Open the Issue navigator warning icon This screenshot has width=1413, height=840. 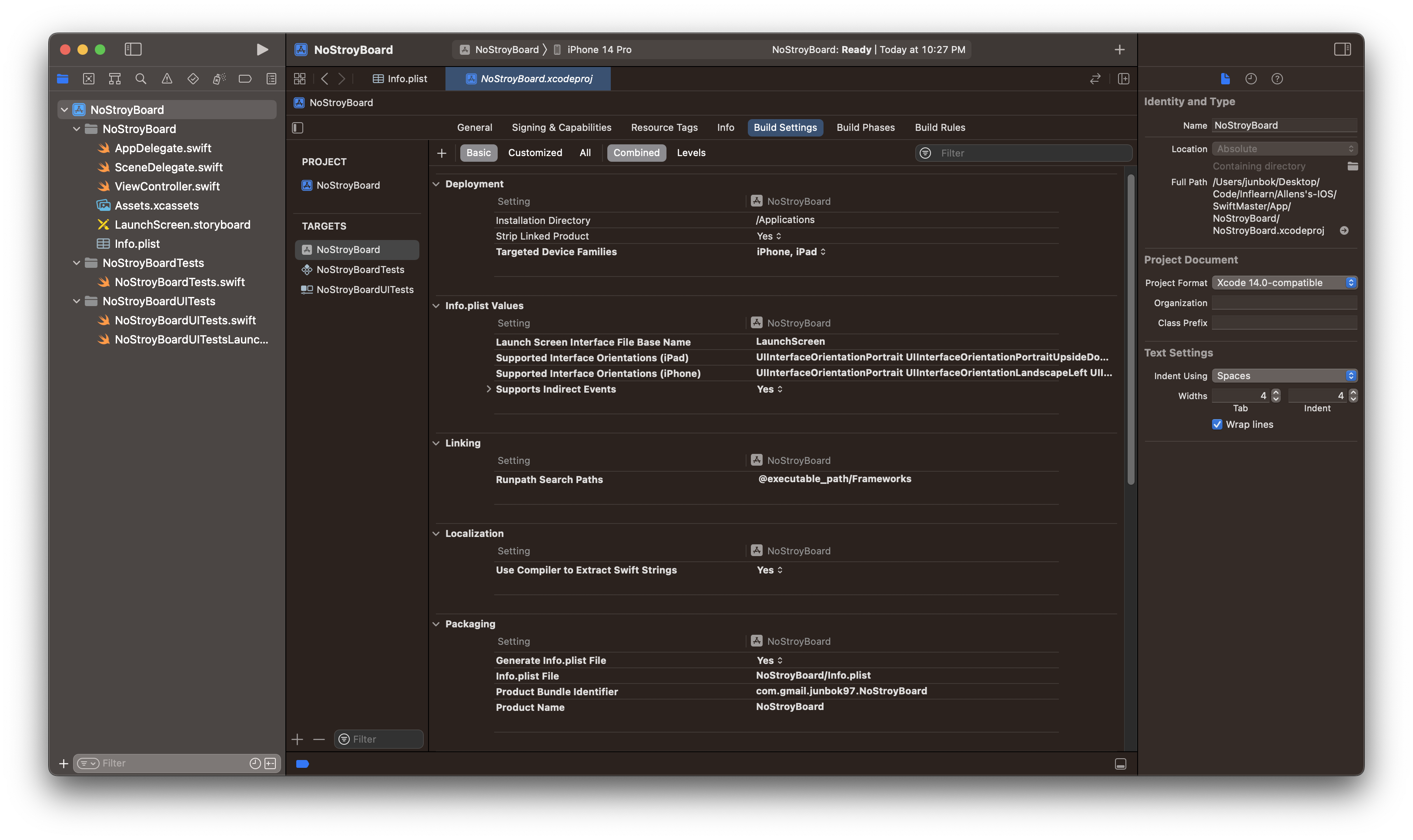coord(167,79)
